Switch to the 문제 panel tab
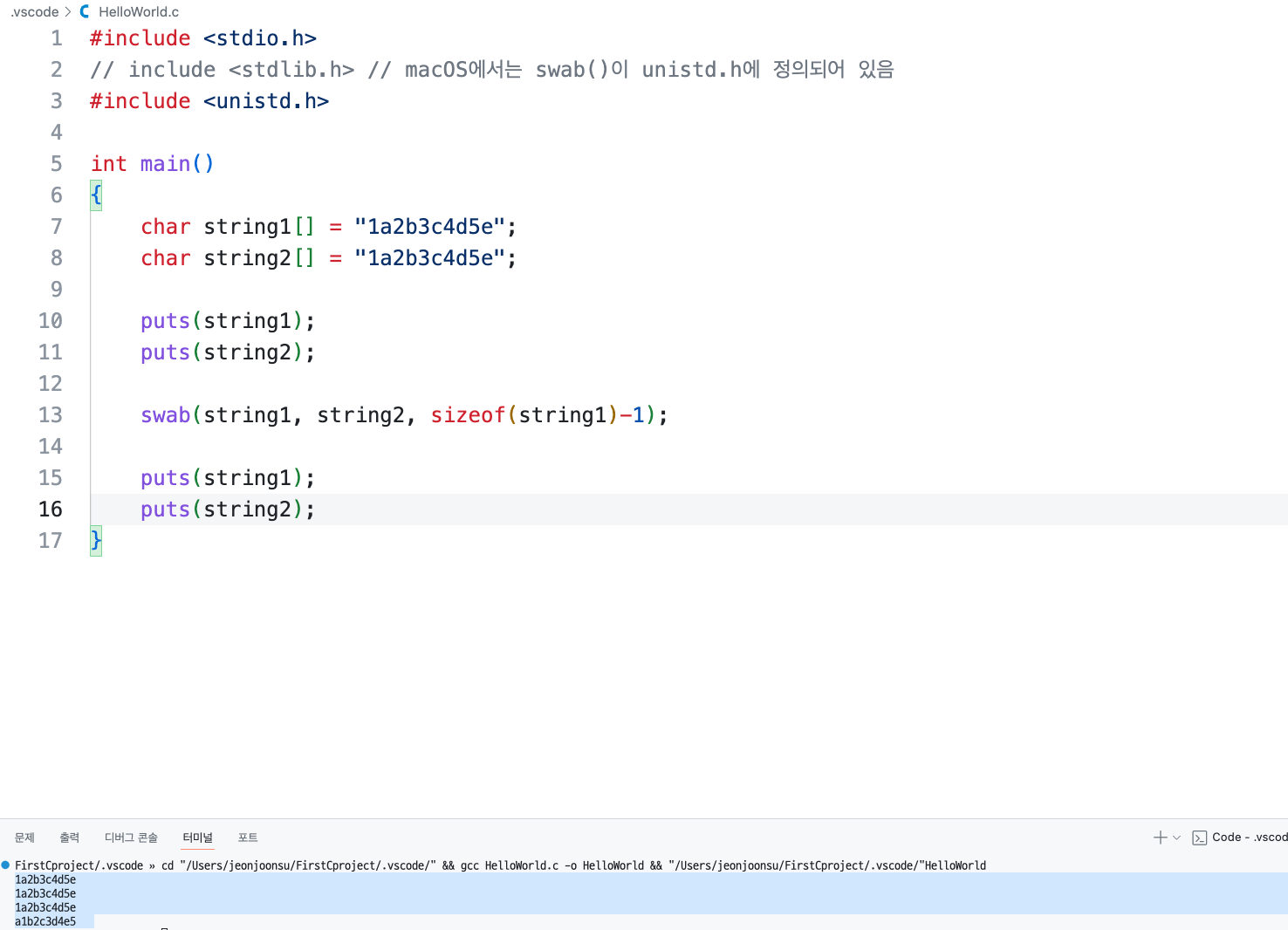This screenshot has height=930, width=1288. click(x=24, y=838)
